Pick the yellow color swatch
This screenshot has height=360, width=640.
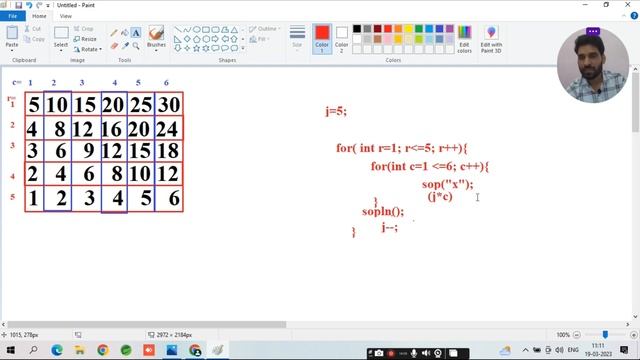tap(408, 29)
